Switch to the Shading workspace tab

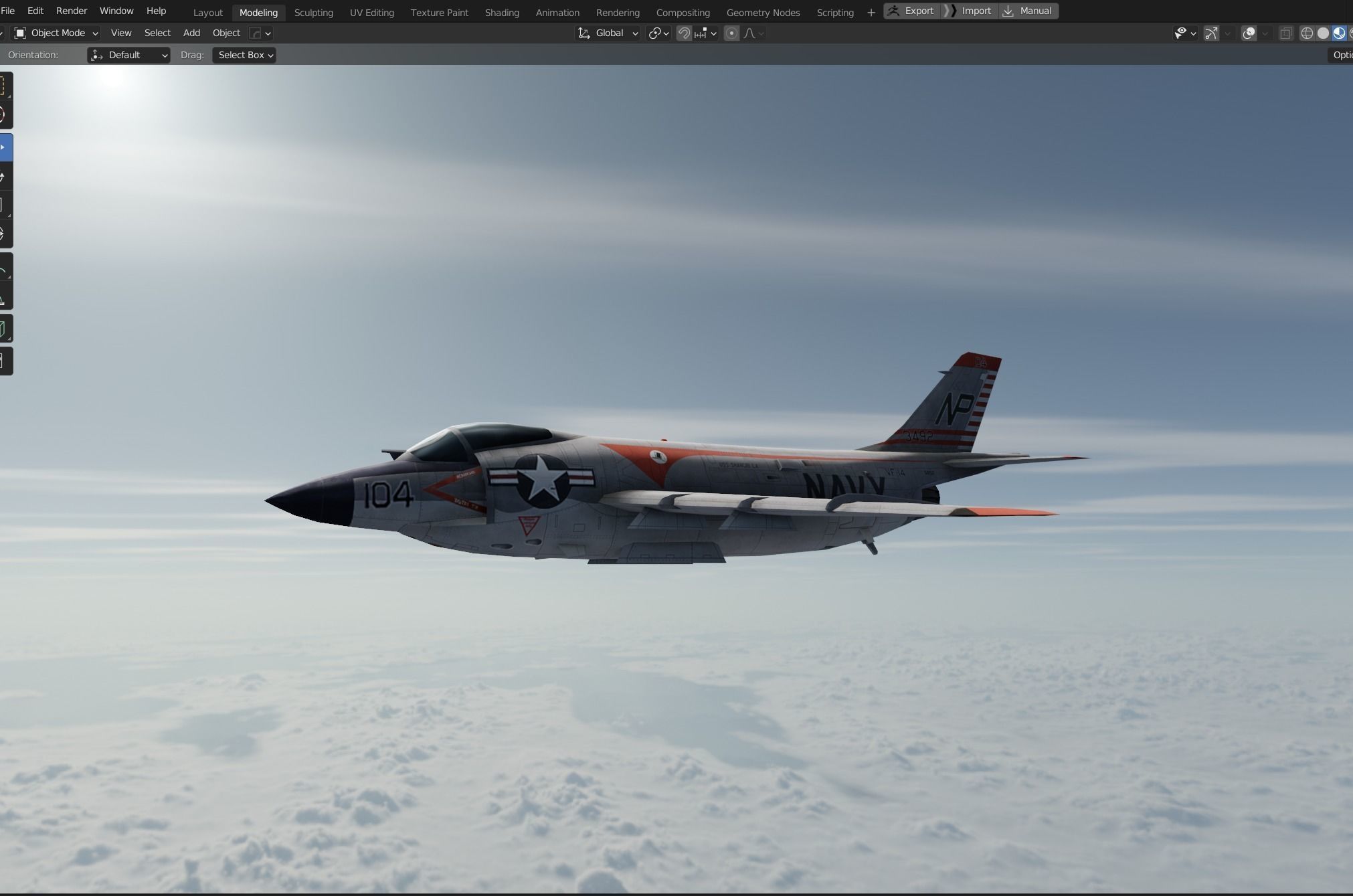tap(501, 13)
